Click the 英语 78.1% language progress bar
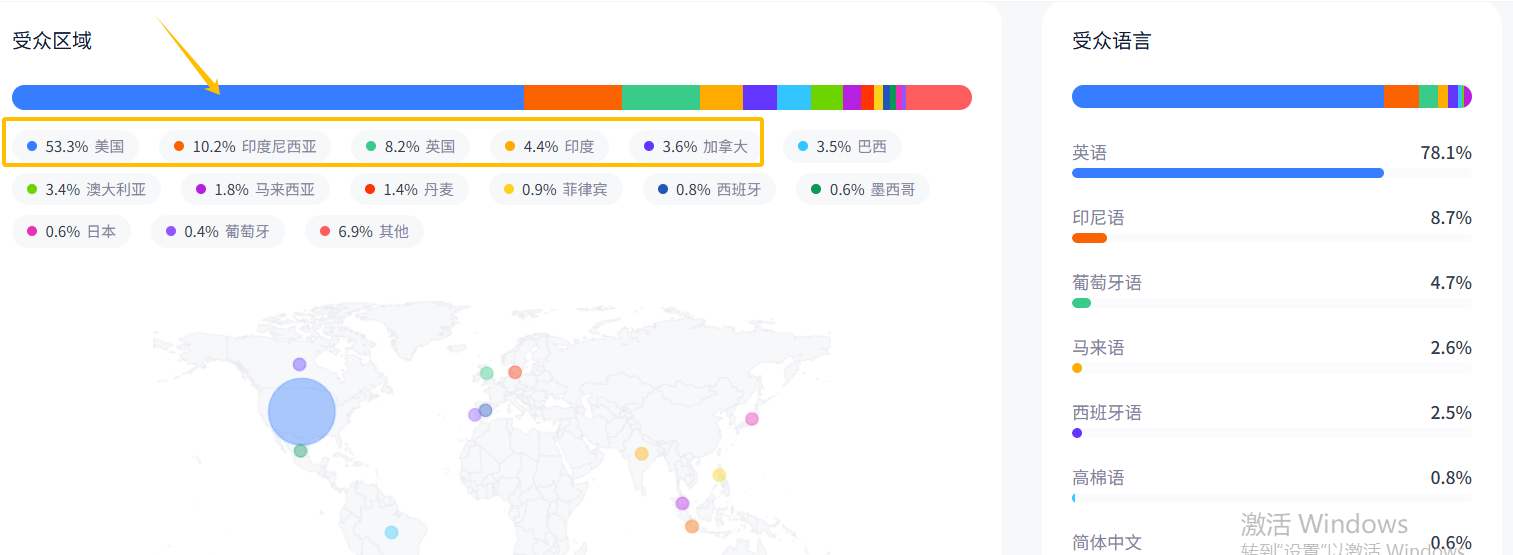 click(1227, 173)
